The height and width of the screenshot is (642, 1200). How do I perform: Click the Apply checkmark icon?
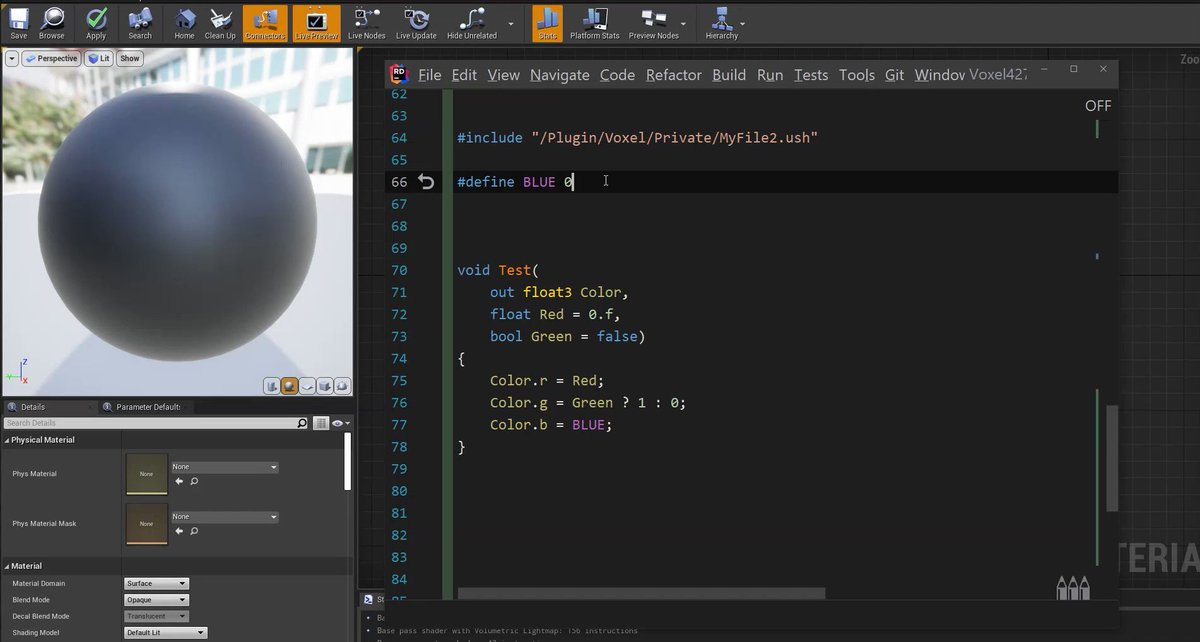[x=96, y=18]
